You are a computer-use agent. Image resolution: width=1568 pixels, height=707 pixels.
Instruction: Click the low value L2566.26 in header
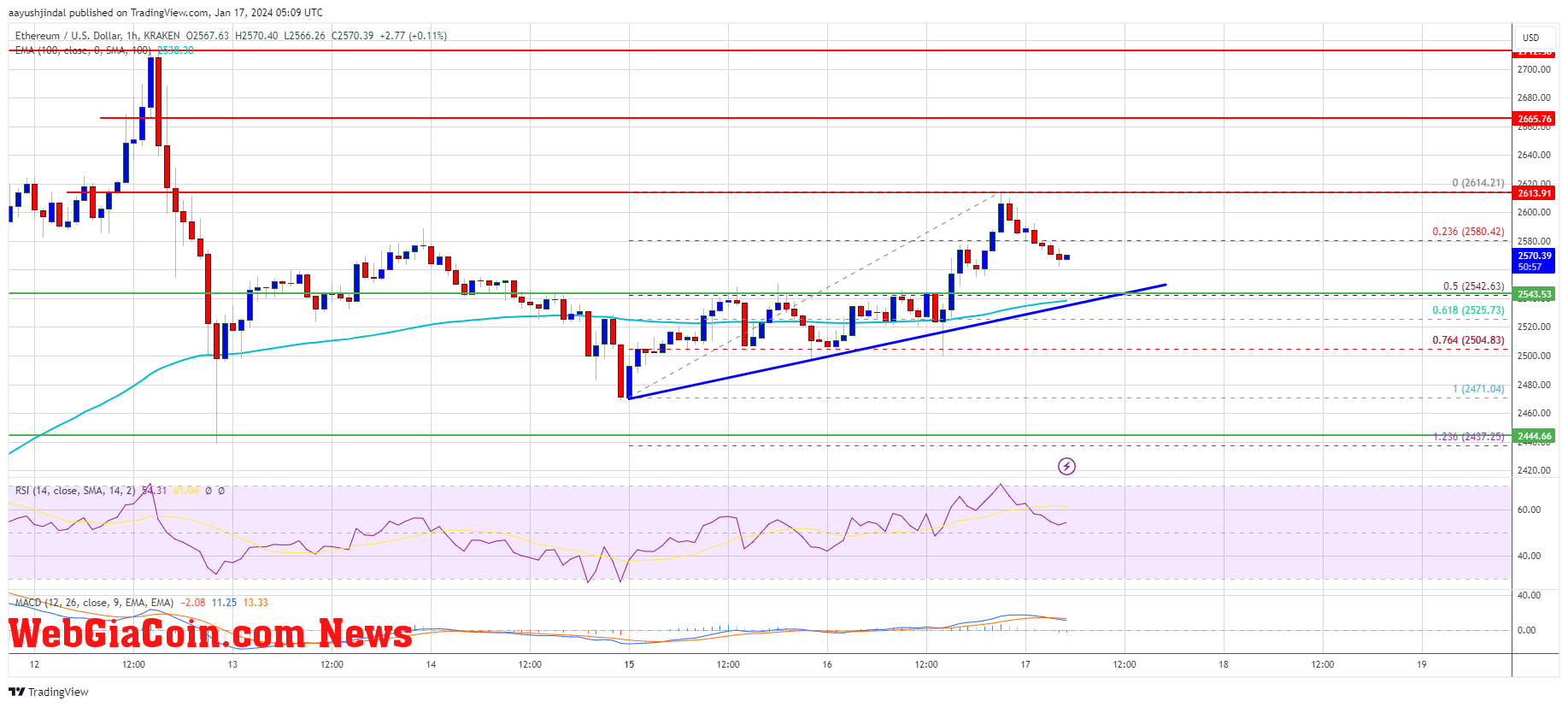point(304,36)
